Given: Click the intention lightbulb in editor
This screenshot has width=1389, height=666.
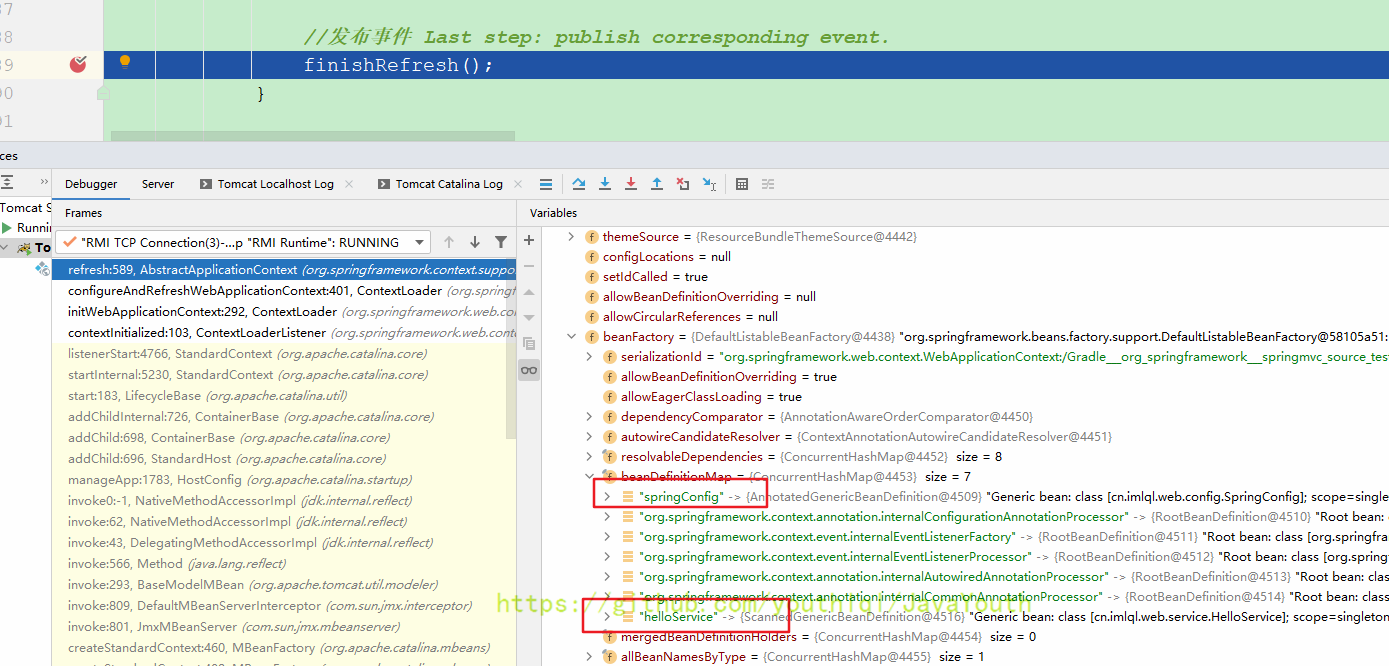Looking at the screenshot, I should click(125, 62).
